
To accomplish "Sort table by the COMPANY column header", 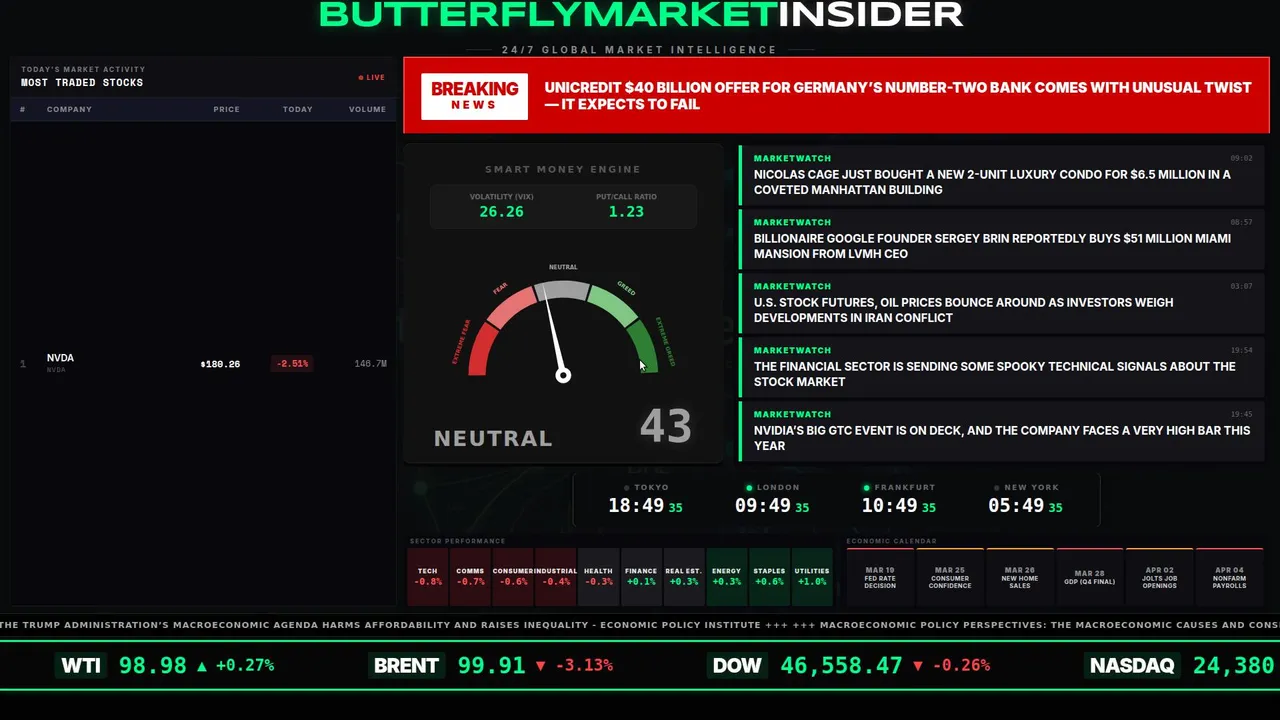I will click(x=69, y=109).
